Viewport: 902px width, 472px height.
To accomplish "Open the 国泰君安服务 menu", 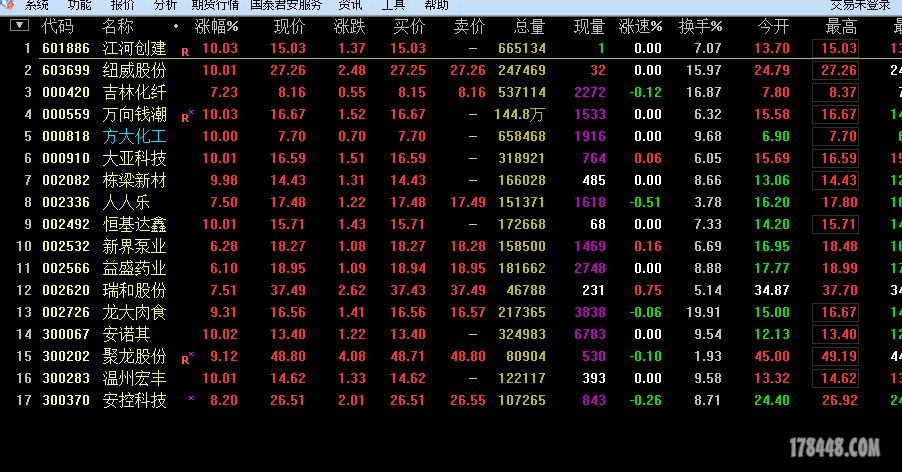I will [286, 5].
